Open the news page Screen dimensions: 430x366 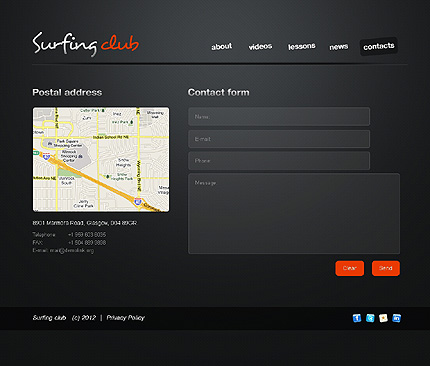coord(339,47)
